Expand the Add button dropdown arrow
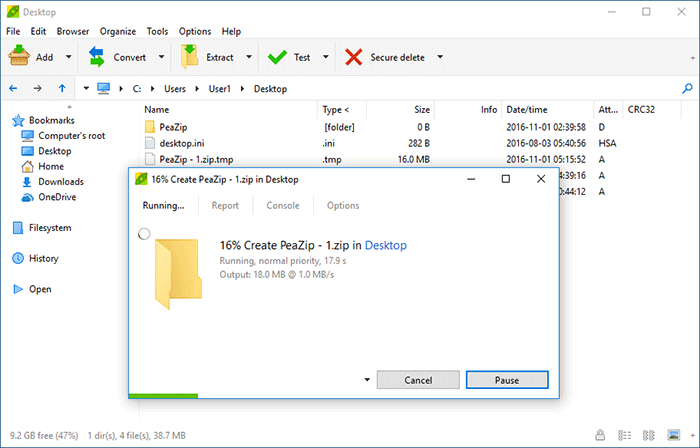Screen dimensions: 700x448 click(x=68, y=57)
